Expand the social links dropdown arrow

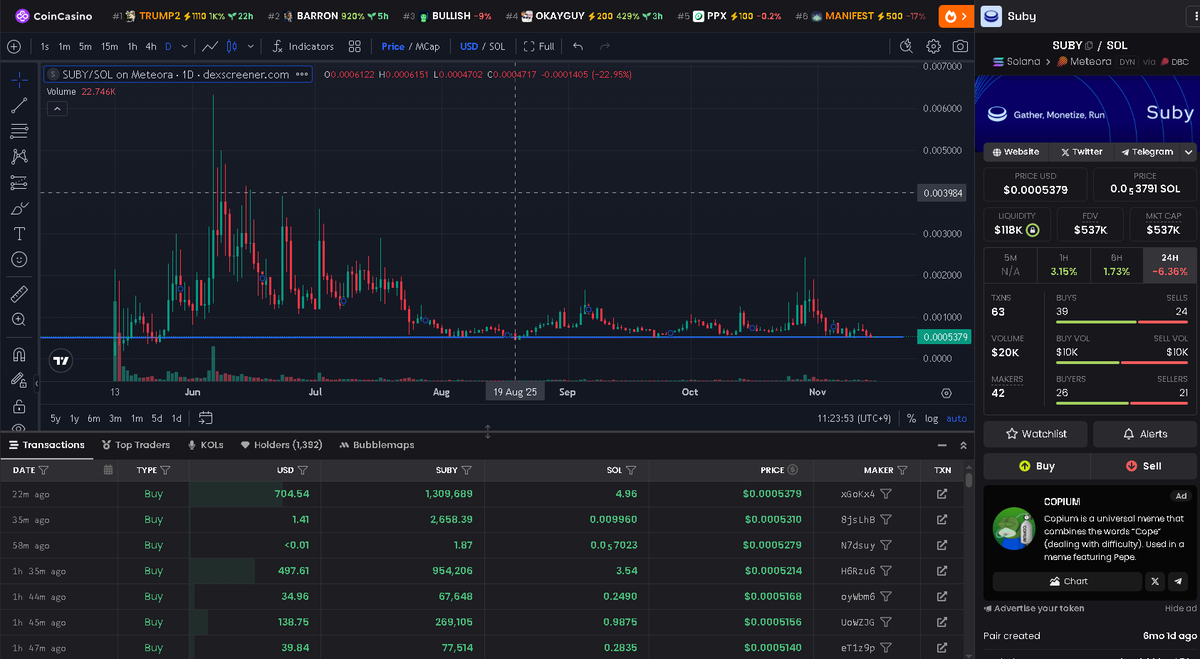click(x=1188, y=152)
